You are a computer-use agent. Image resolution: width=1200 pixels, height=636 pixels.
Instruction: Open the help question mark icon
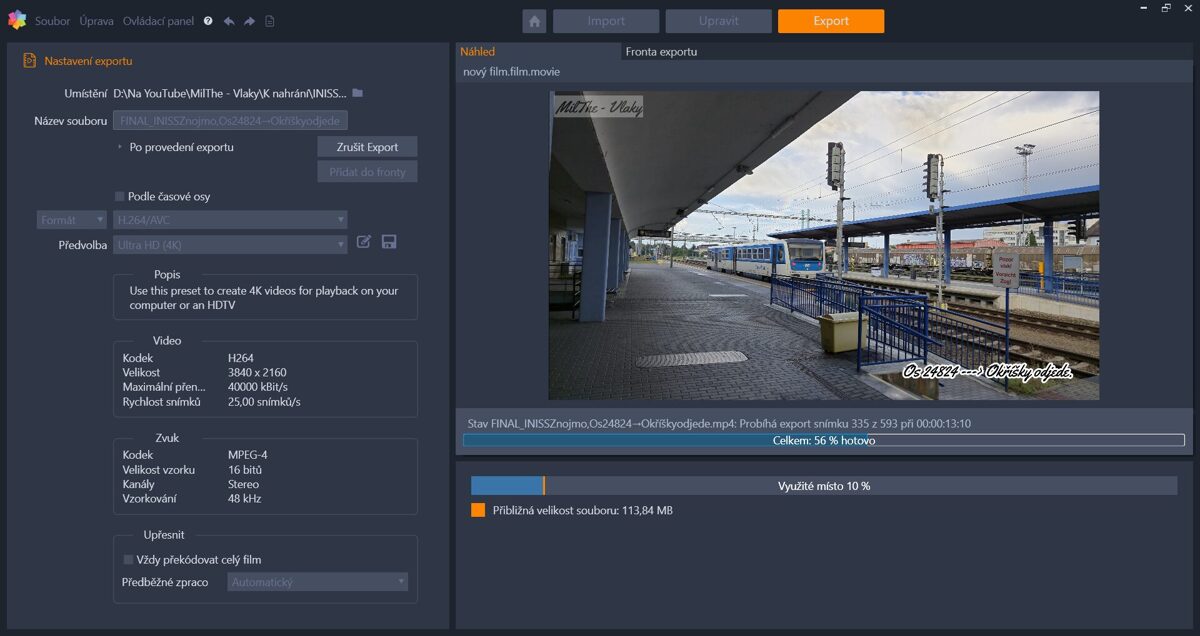[x=208, y=21]
